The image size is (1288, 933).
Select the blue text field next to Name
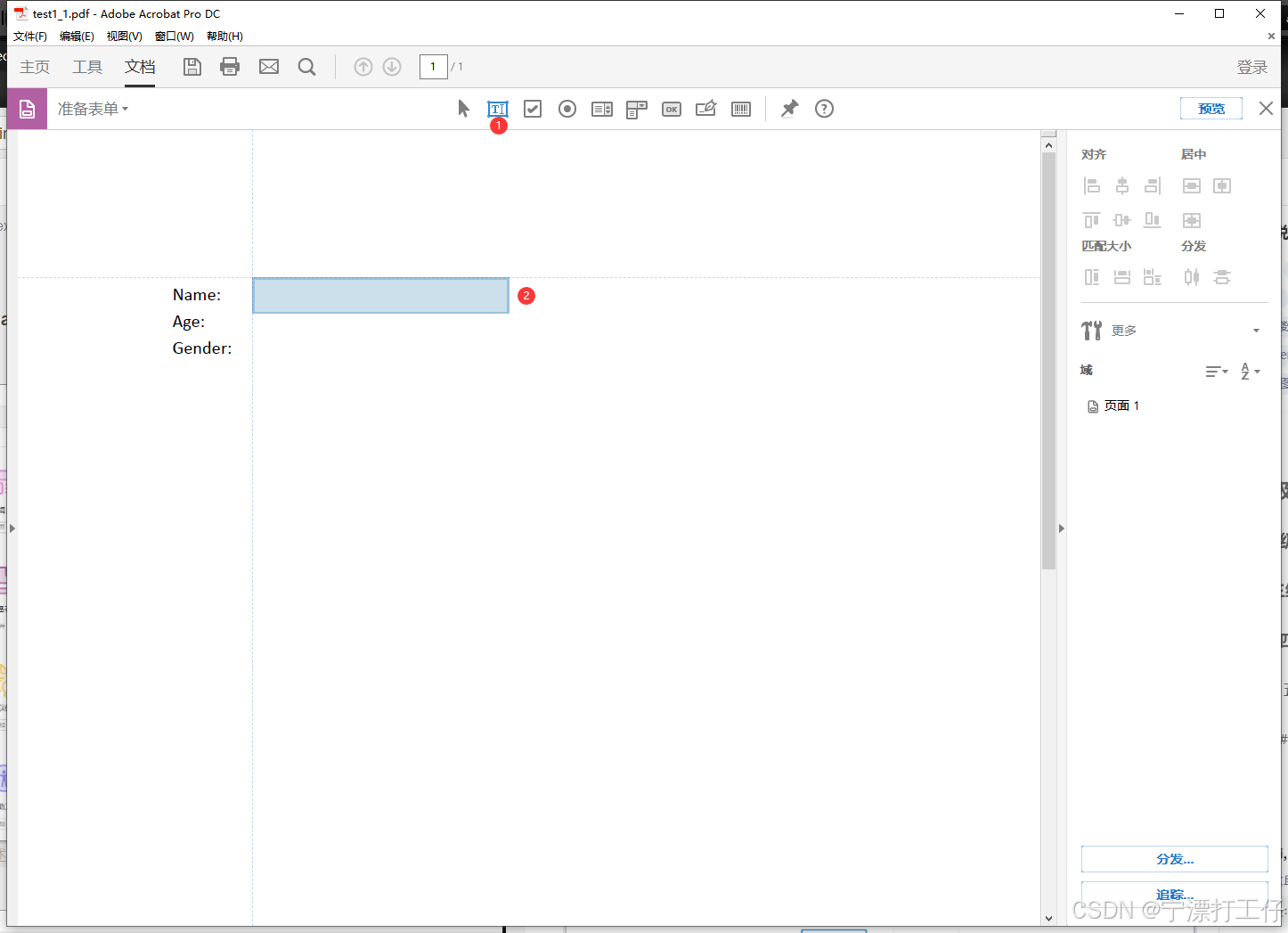381,295
